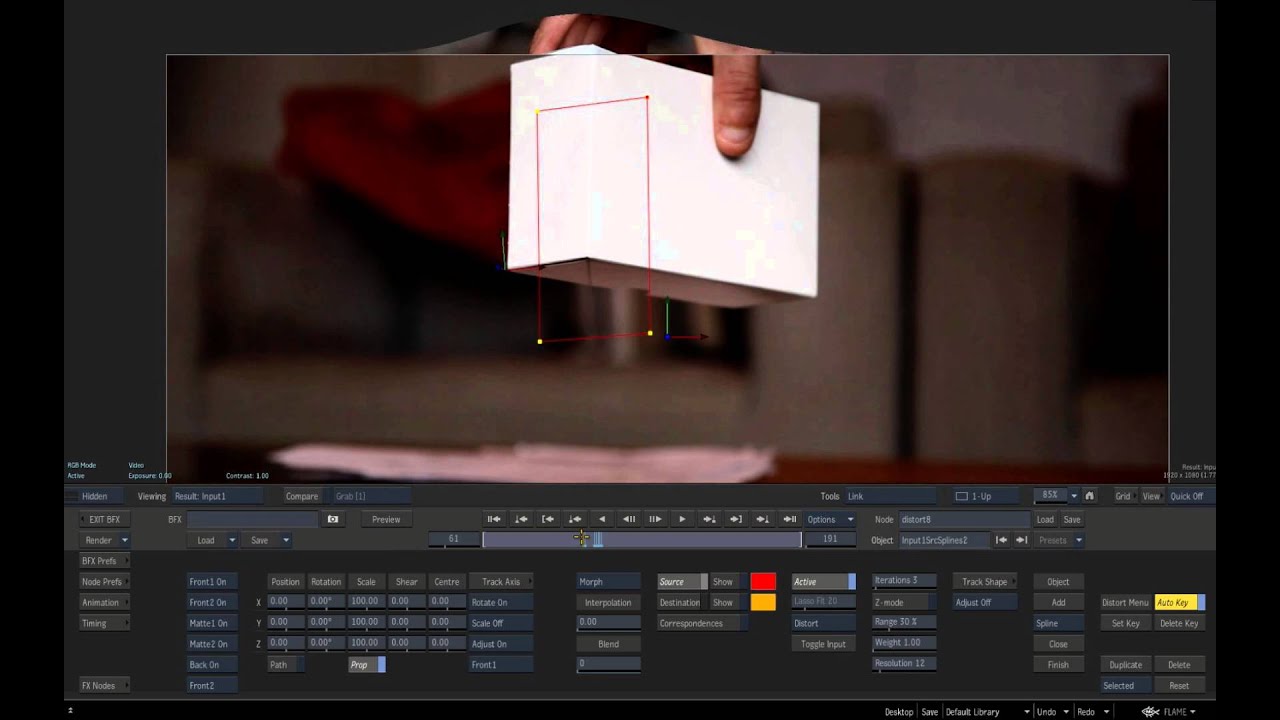The image size is (1280, 720).
Task: Select previous object arrow beside Input1SrcSplines2
Action: pos(1001,540)
